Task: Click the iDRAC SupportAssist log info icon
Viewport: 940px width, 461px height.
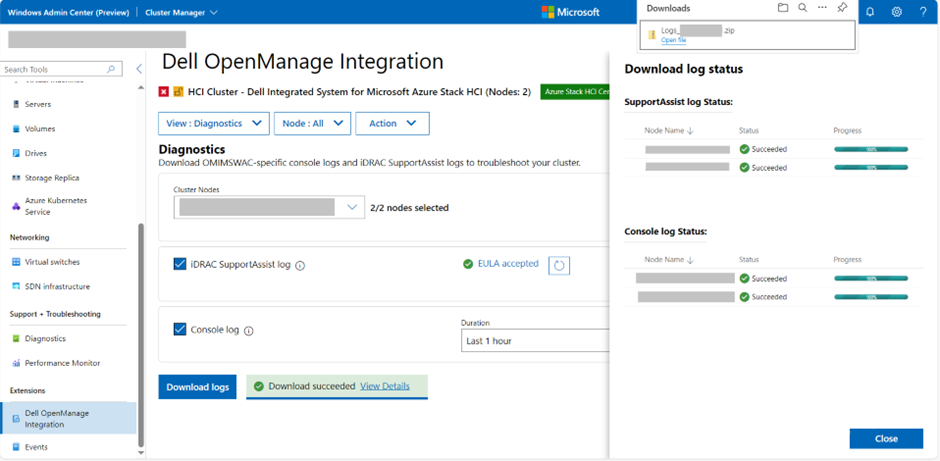Action: [x=300, y=266]
